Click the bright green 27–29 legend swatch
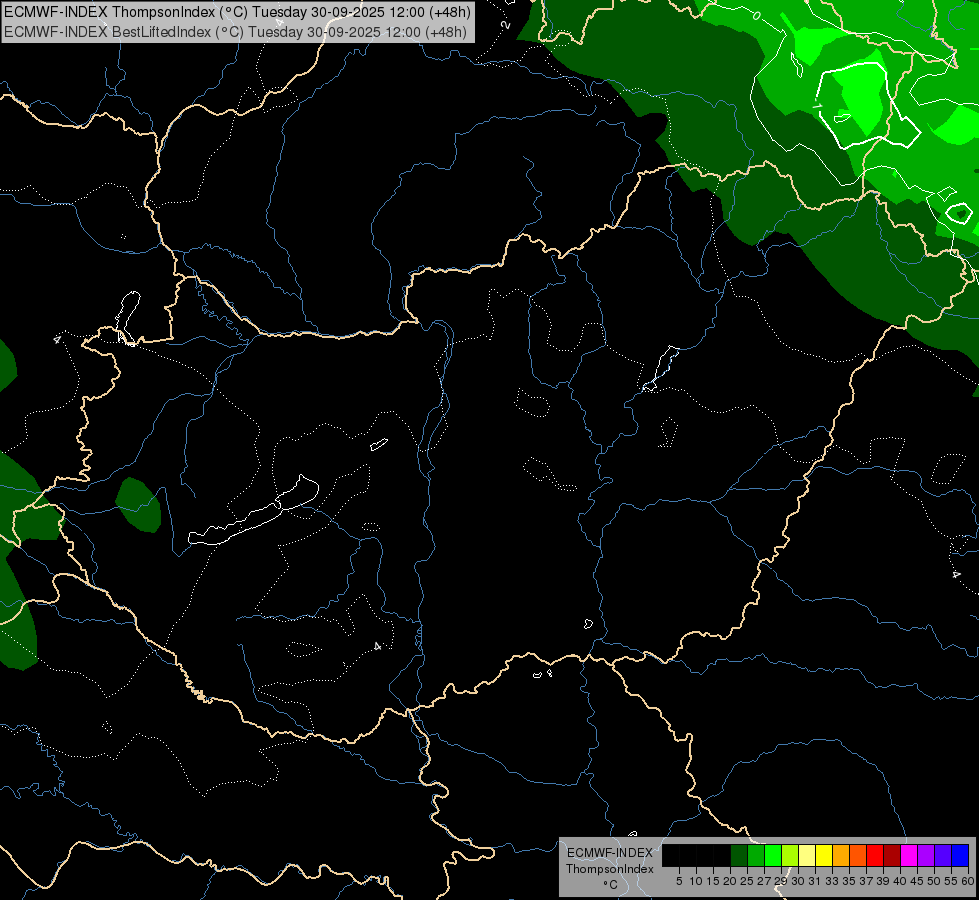Screen dimensions: 979x900 (x=773, y=855)
